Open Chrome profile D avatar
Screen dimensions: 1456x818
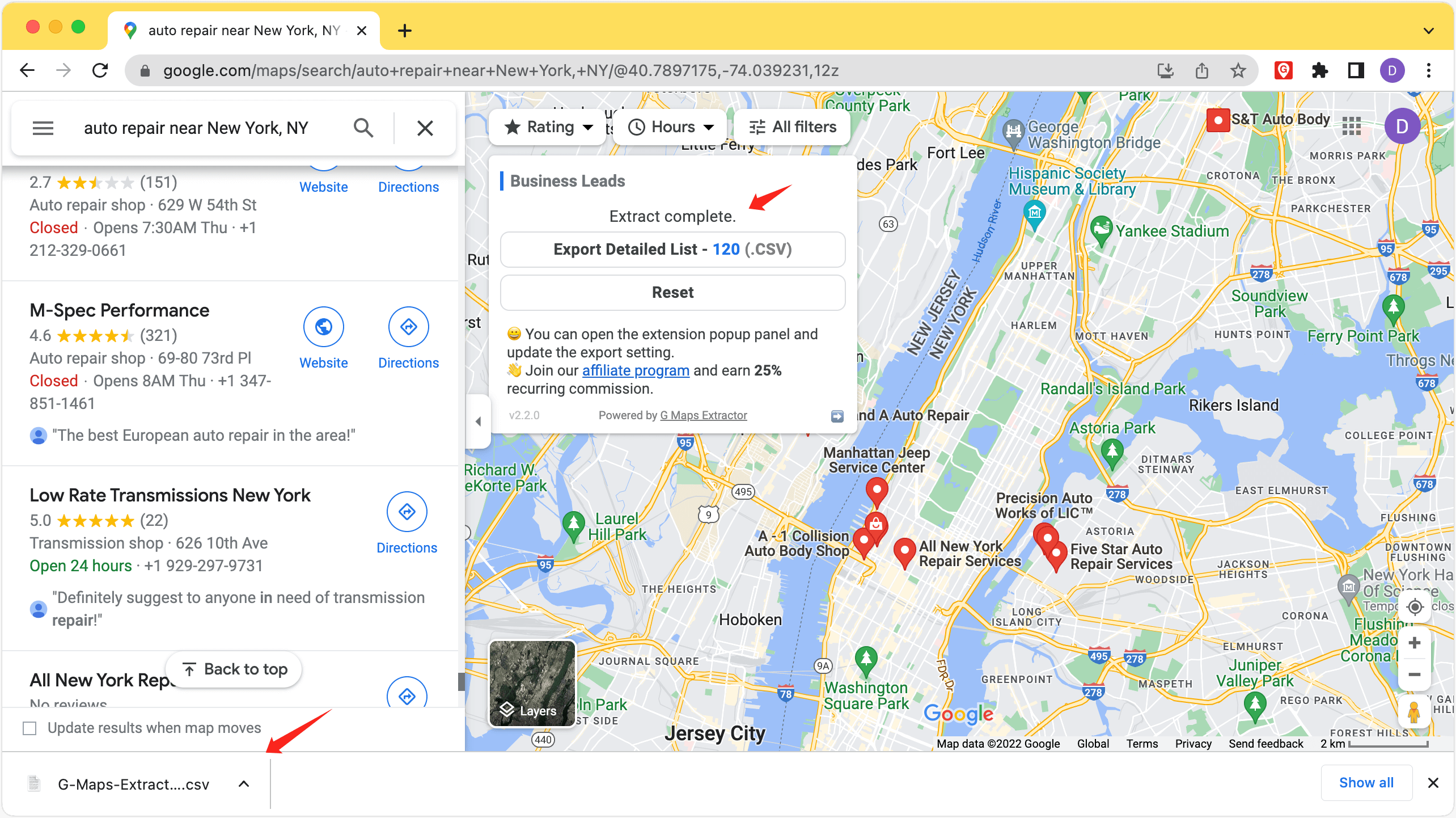(1392, 70)
